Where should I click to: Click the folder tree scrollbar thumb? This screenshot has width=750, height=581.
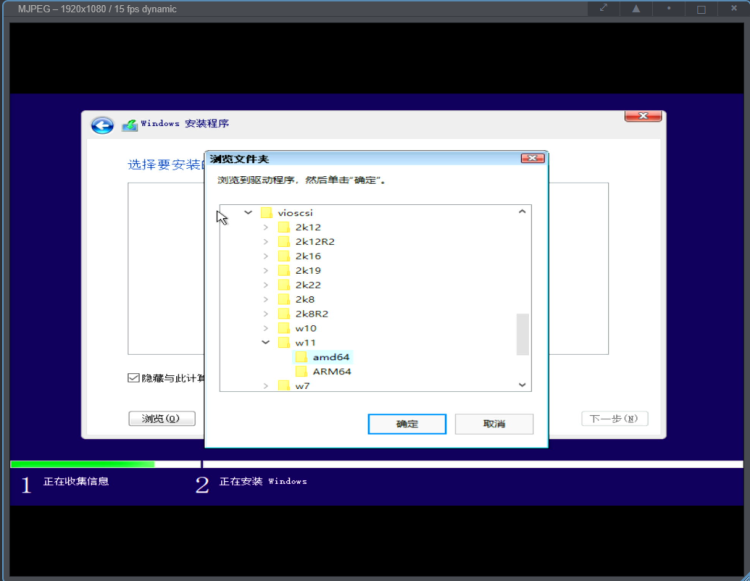522,334
